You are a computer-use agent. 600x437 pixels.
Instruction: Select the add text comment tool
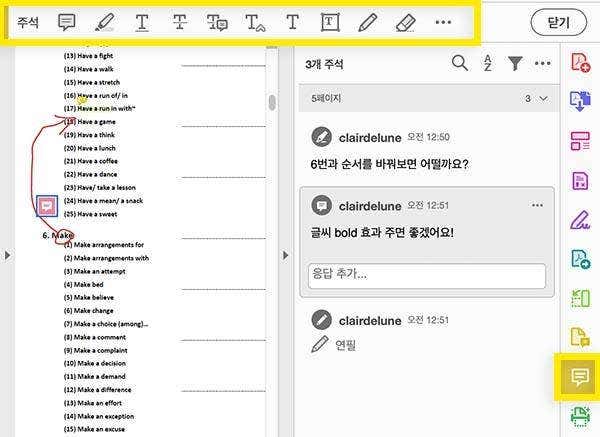pyautogui.click(x=293, y=22)
